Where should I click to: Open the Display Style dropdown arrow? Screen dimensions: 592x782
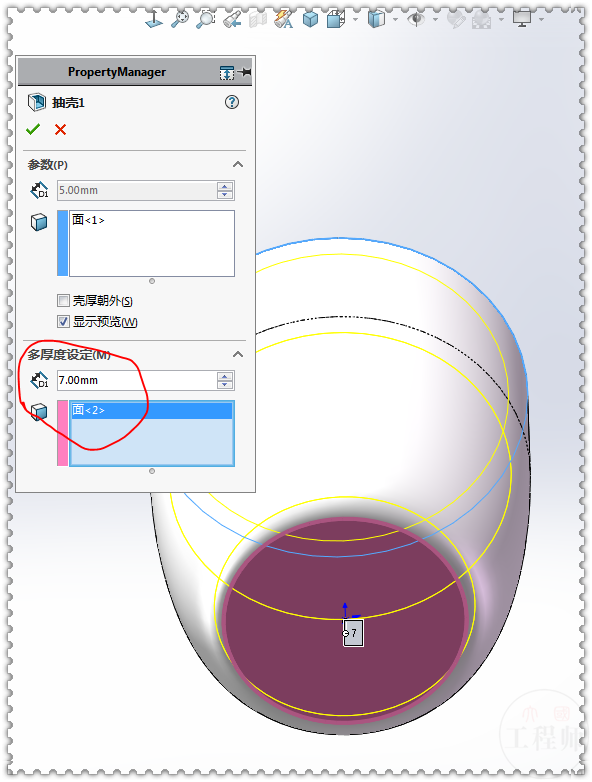[x=395, y=19]
